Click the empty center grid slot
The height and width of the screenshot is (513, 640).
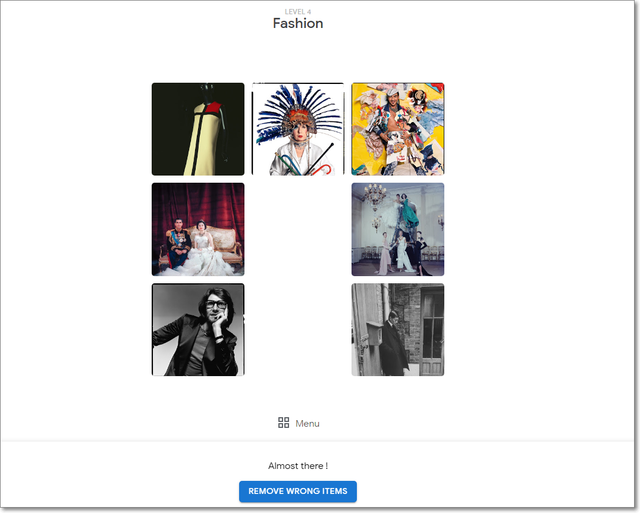click(298, 229)
